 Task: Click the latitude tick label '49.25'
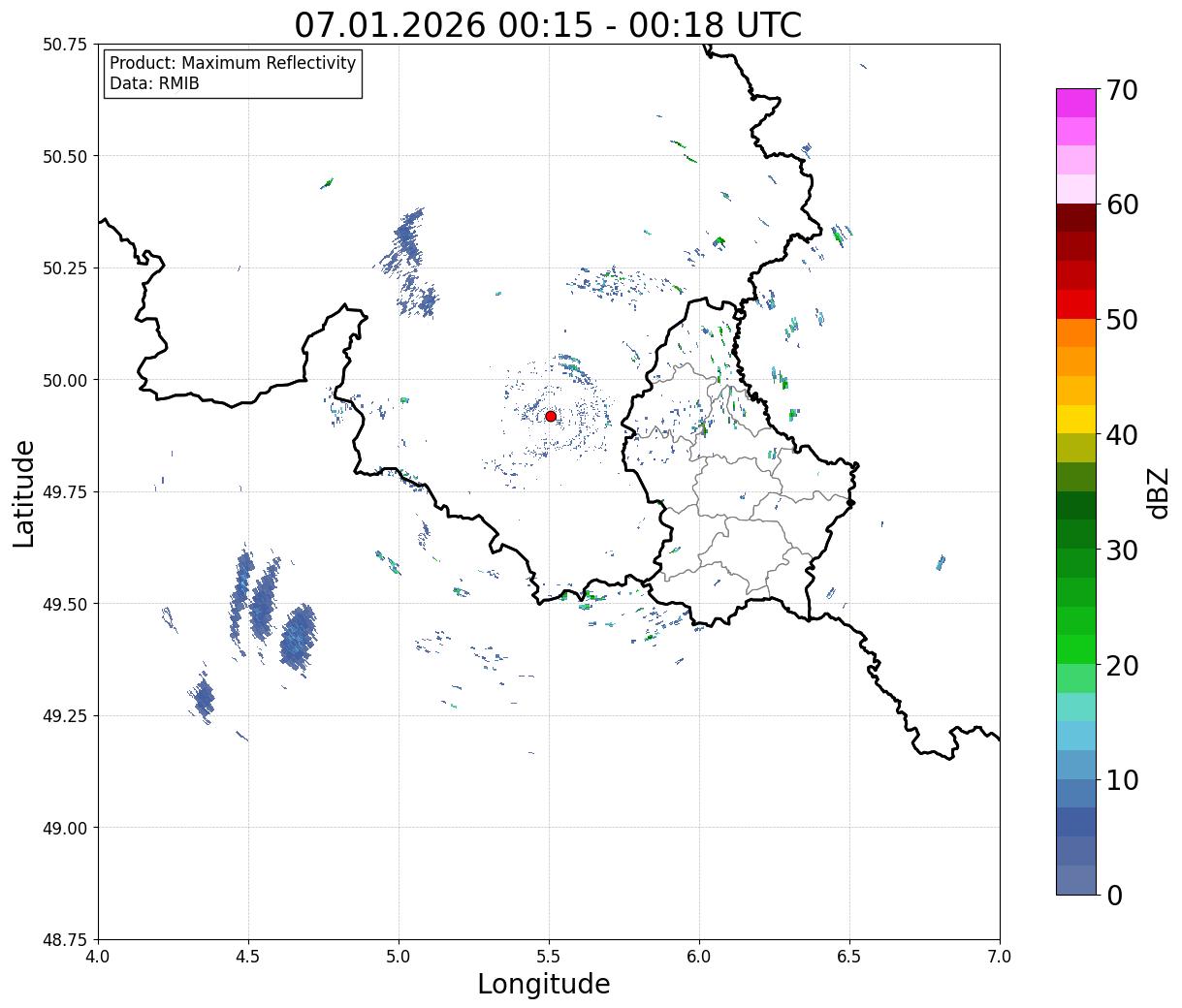[x=65, y=716]
